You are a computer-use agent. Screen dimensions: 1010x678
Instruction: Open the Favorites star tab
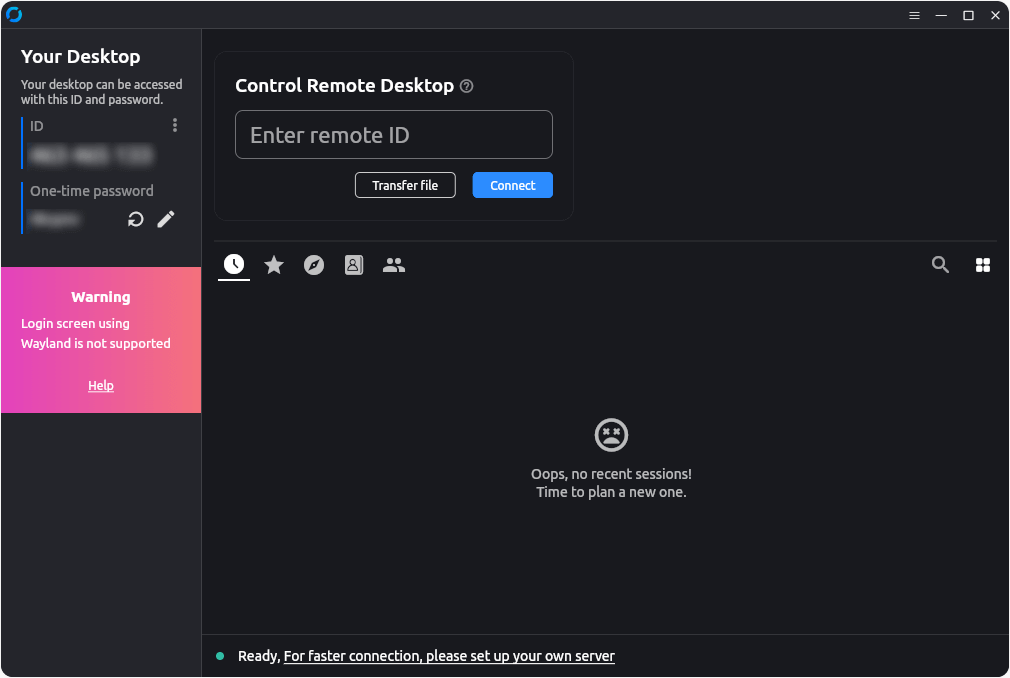coord(273,264)
